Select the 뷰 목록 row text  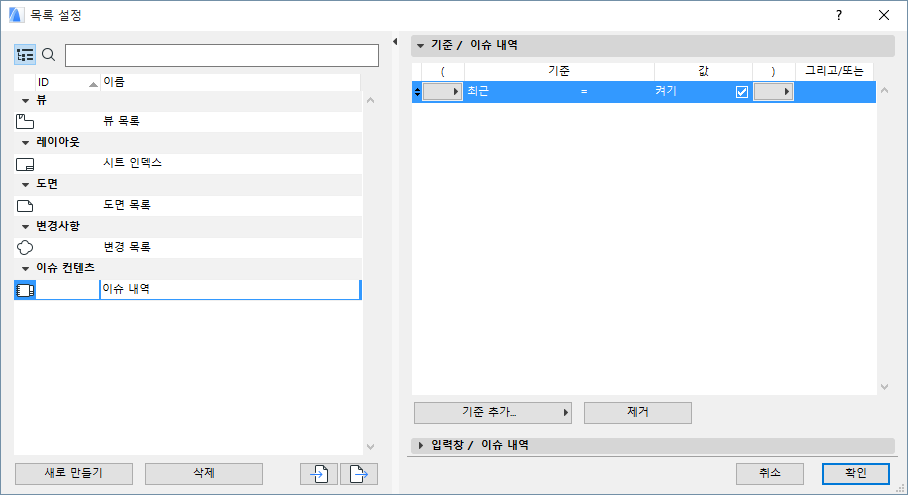pos(121,121)
